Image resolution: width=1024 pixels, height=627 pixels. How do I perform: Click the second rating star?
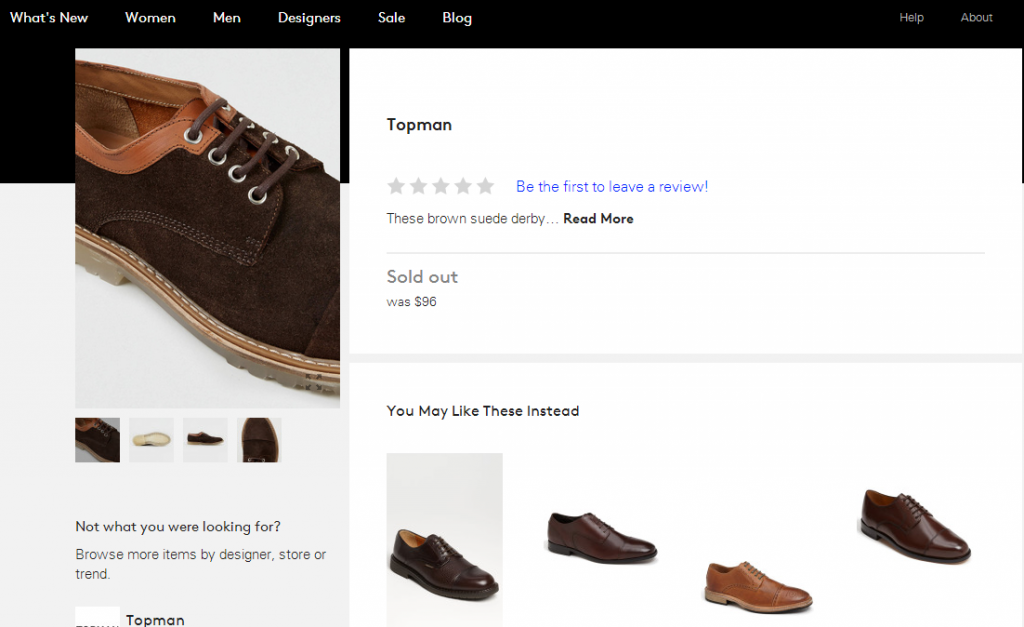click(419, 186)
